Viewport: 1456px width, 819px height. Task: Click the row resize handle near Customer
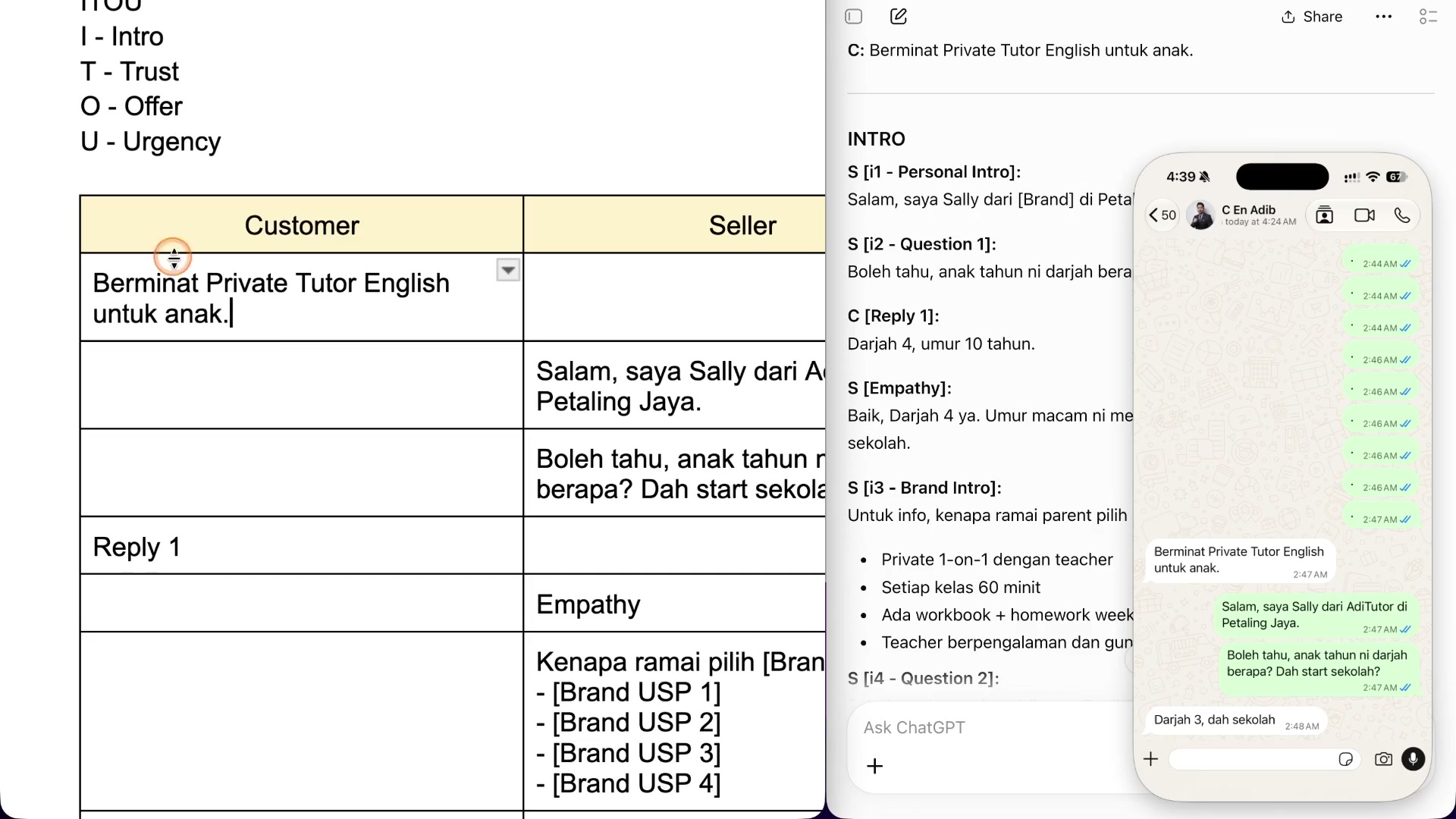(x=174, y=258)
